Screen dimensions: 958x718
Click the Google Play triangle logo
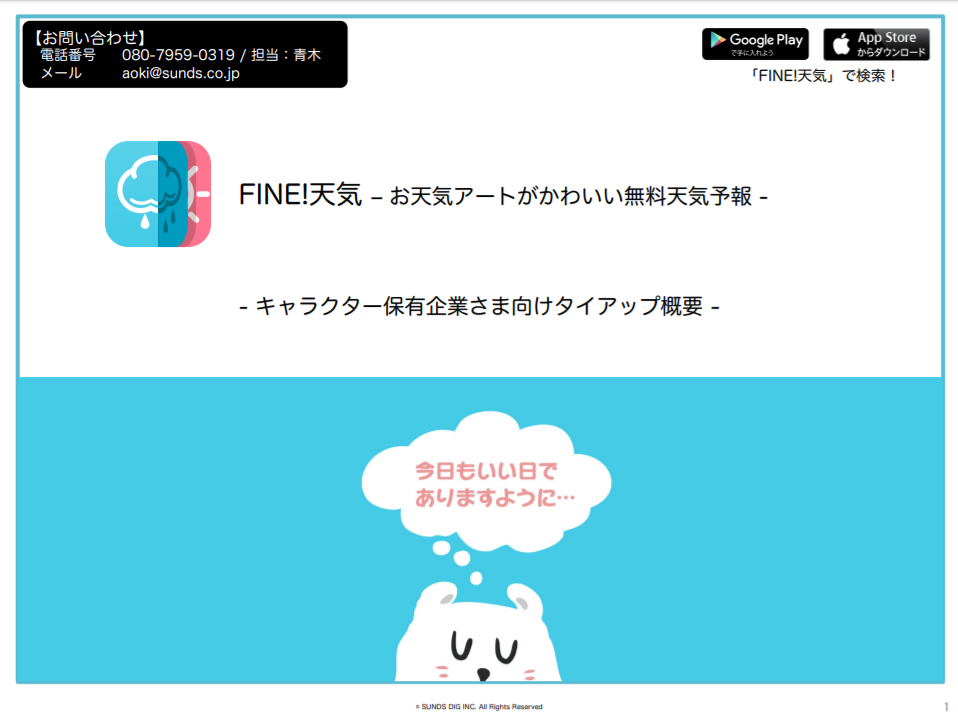click(x=717, y=40)
